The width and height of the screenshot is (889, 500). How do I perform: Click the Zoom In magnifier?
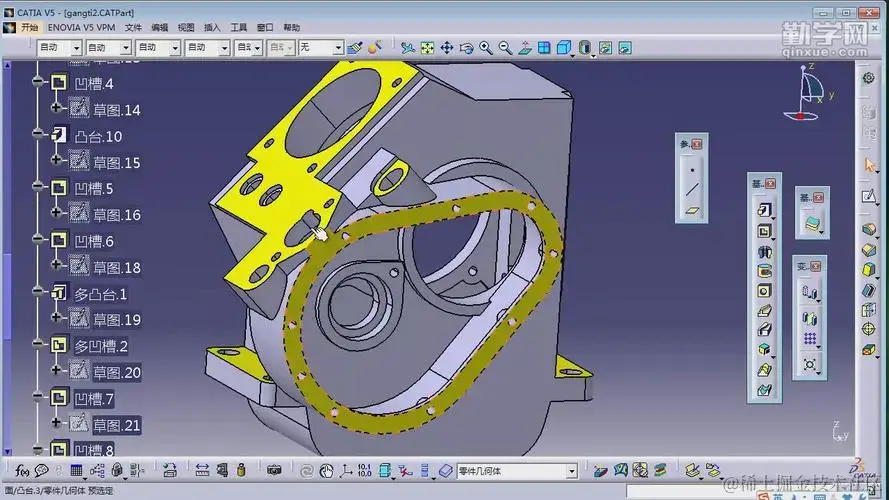pyautogui.click(x=486, y=48)
